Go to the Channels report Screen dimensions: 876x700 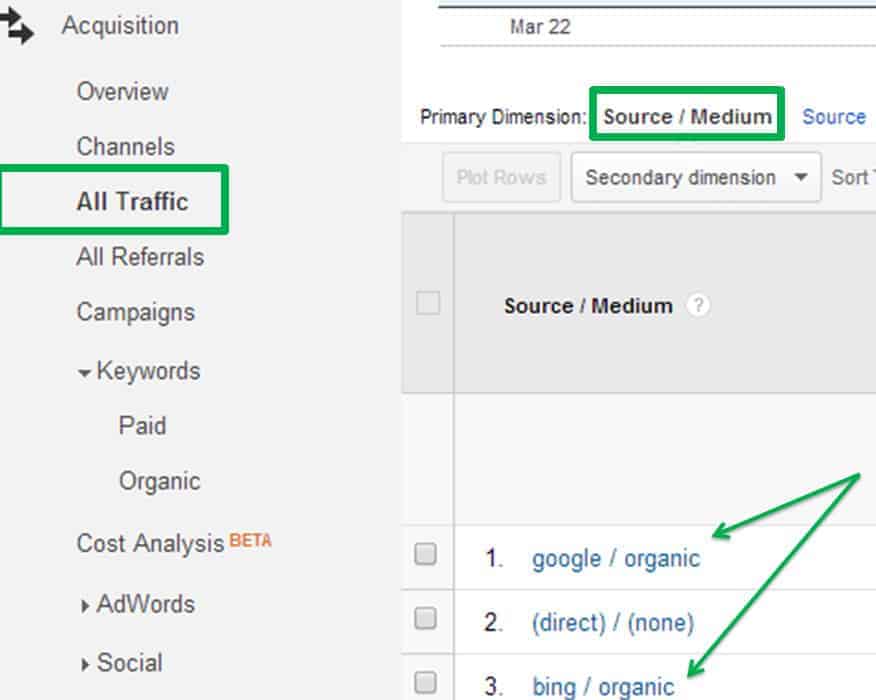tap(126, 146)
